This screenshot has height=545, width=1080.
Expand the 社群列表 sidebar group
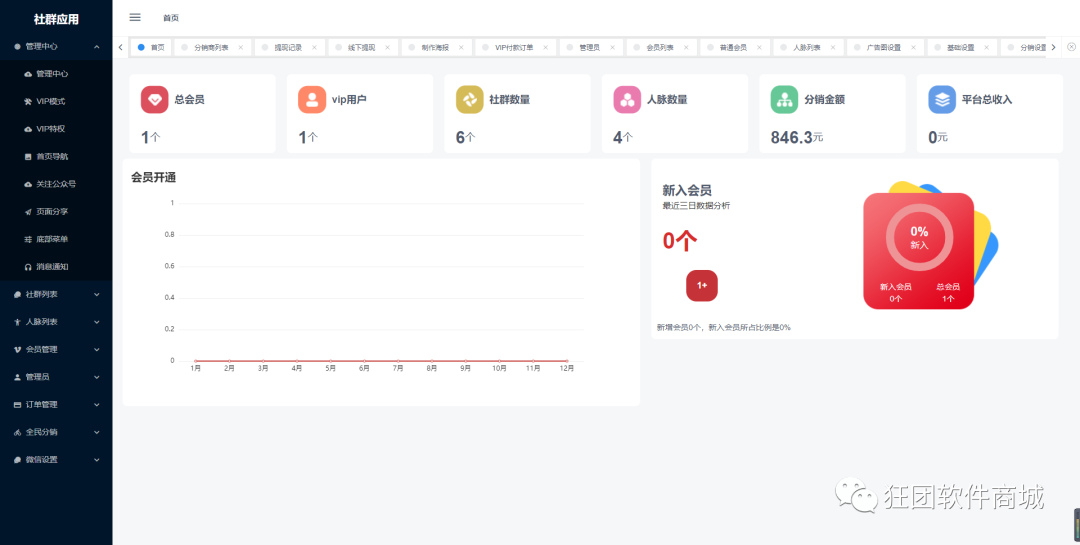pos(56,294)
